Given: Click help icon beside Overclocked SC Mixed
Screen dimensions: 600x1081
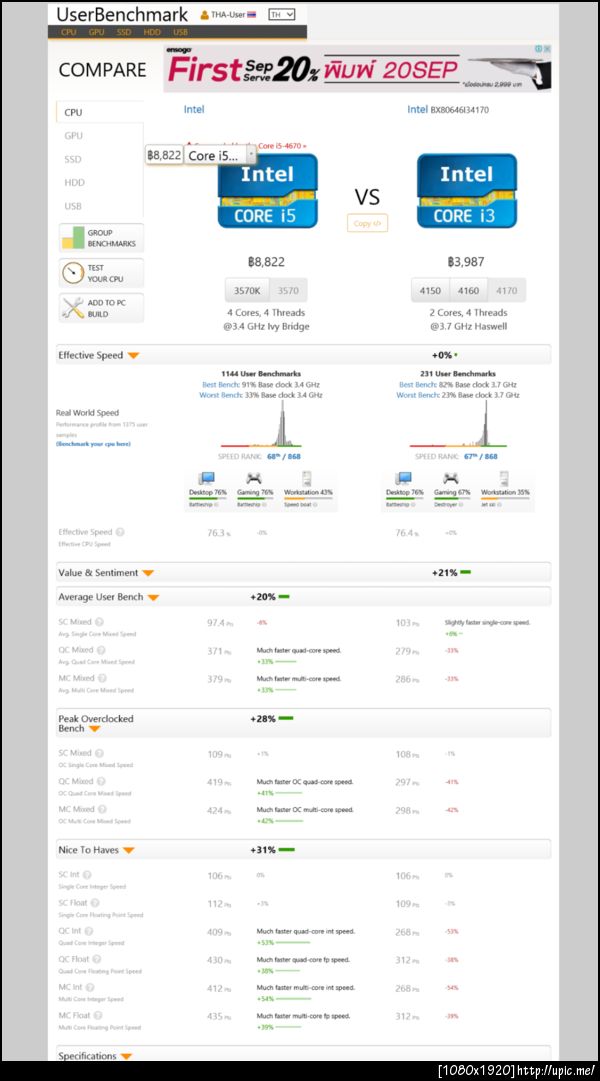Looking at the screenshot, I should click(99, 754).
